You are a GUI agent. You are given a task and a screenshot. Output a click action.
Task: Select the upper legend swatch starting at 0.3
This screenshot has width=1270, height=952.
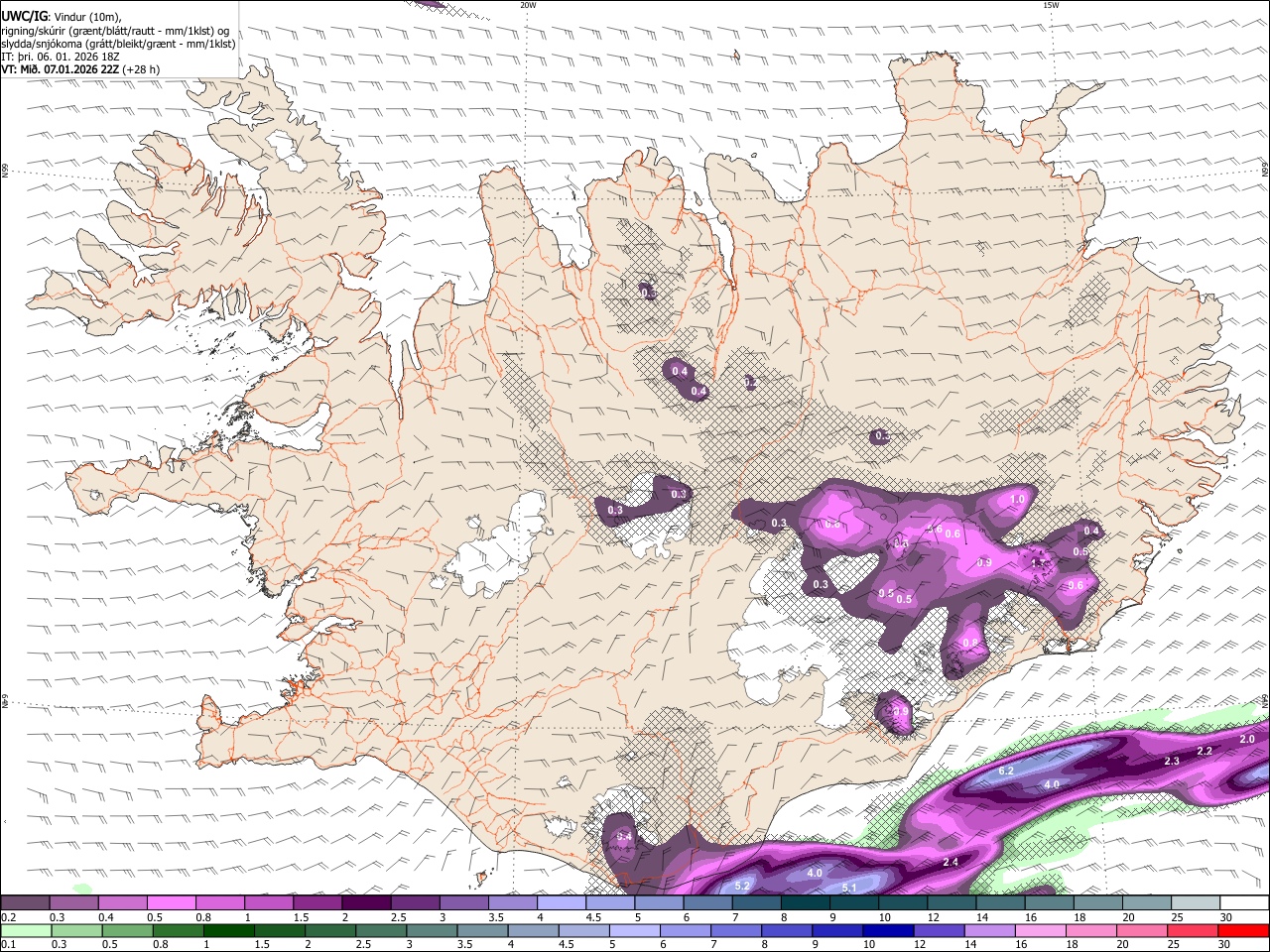pyautogui.click(x=73, y=903)
